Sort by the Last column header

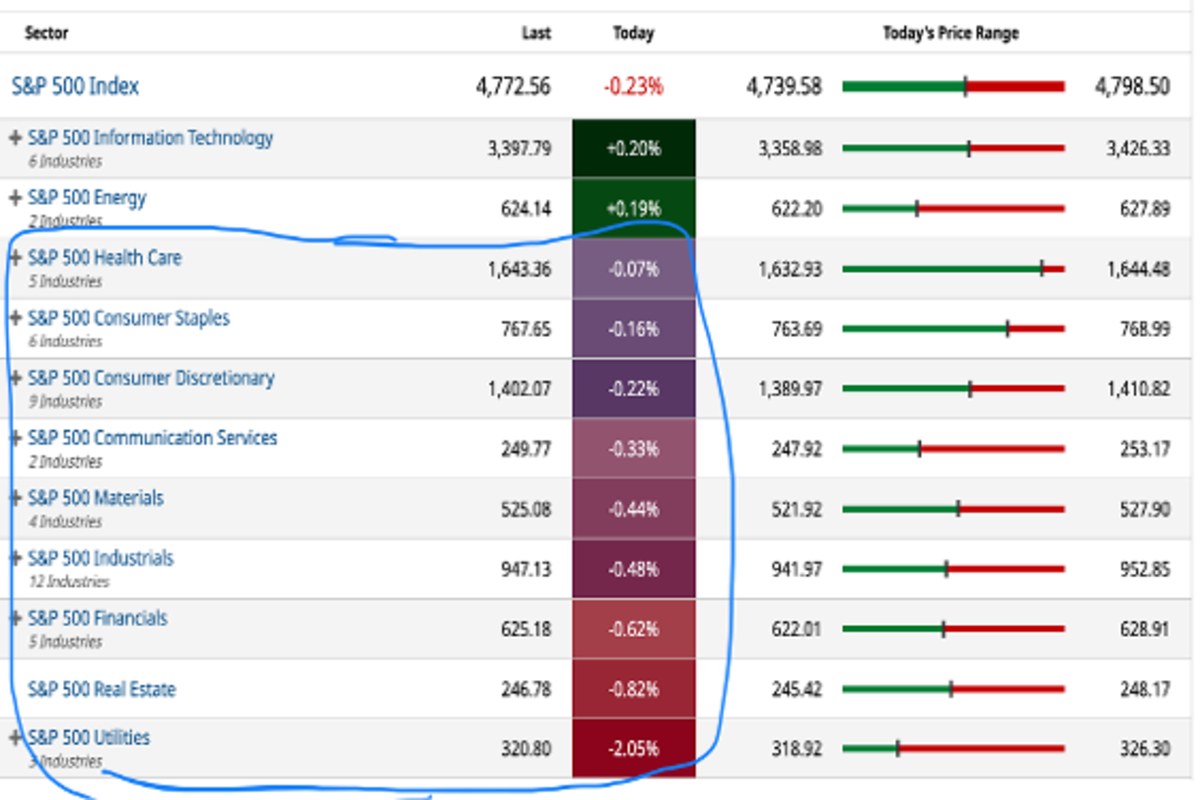pos(536,33)
